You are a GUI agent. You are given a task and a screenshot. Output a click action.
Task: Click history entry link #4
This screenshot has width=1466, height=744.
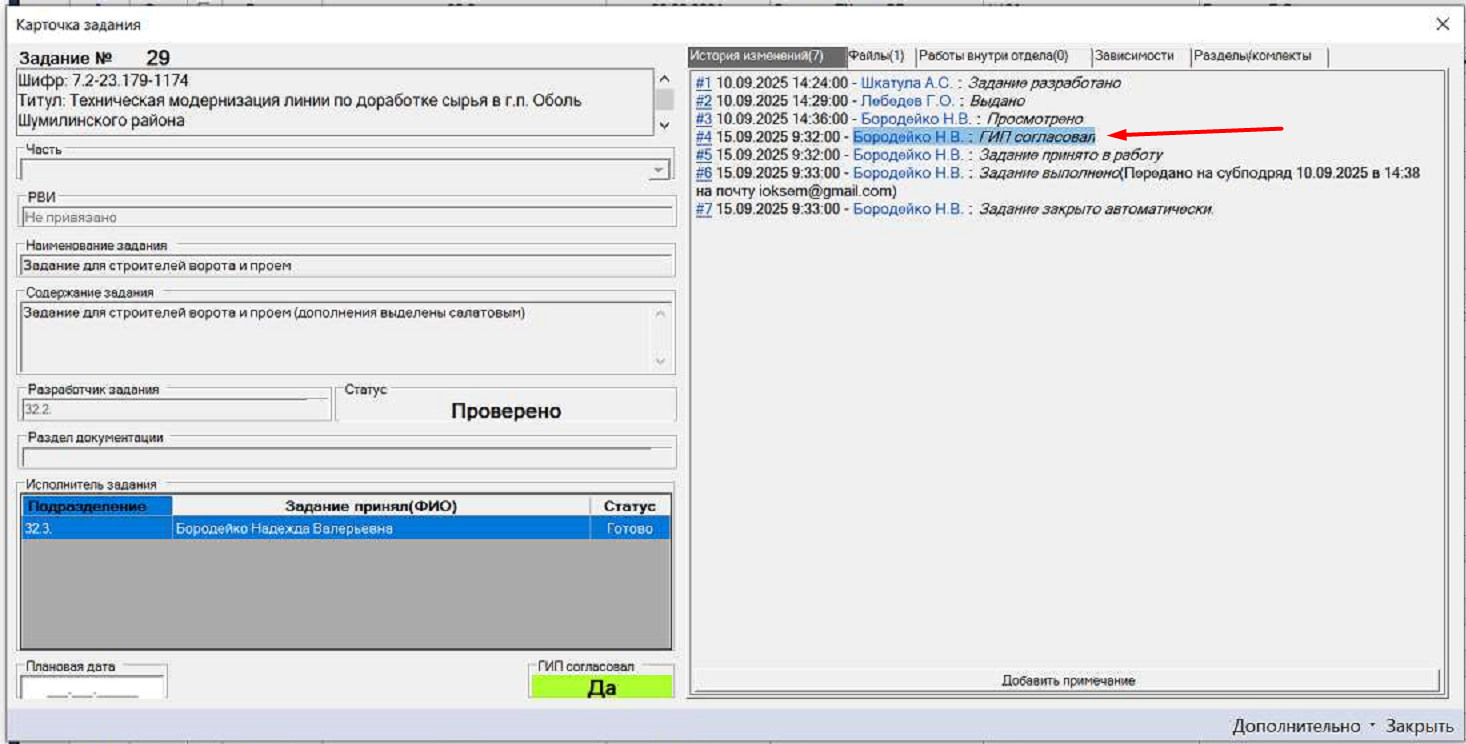703,137
